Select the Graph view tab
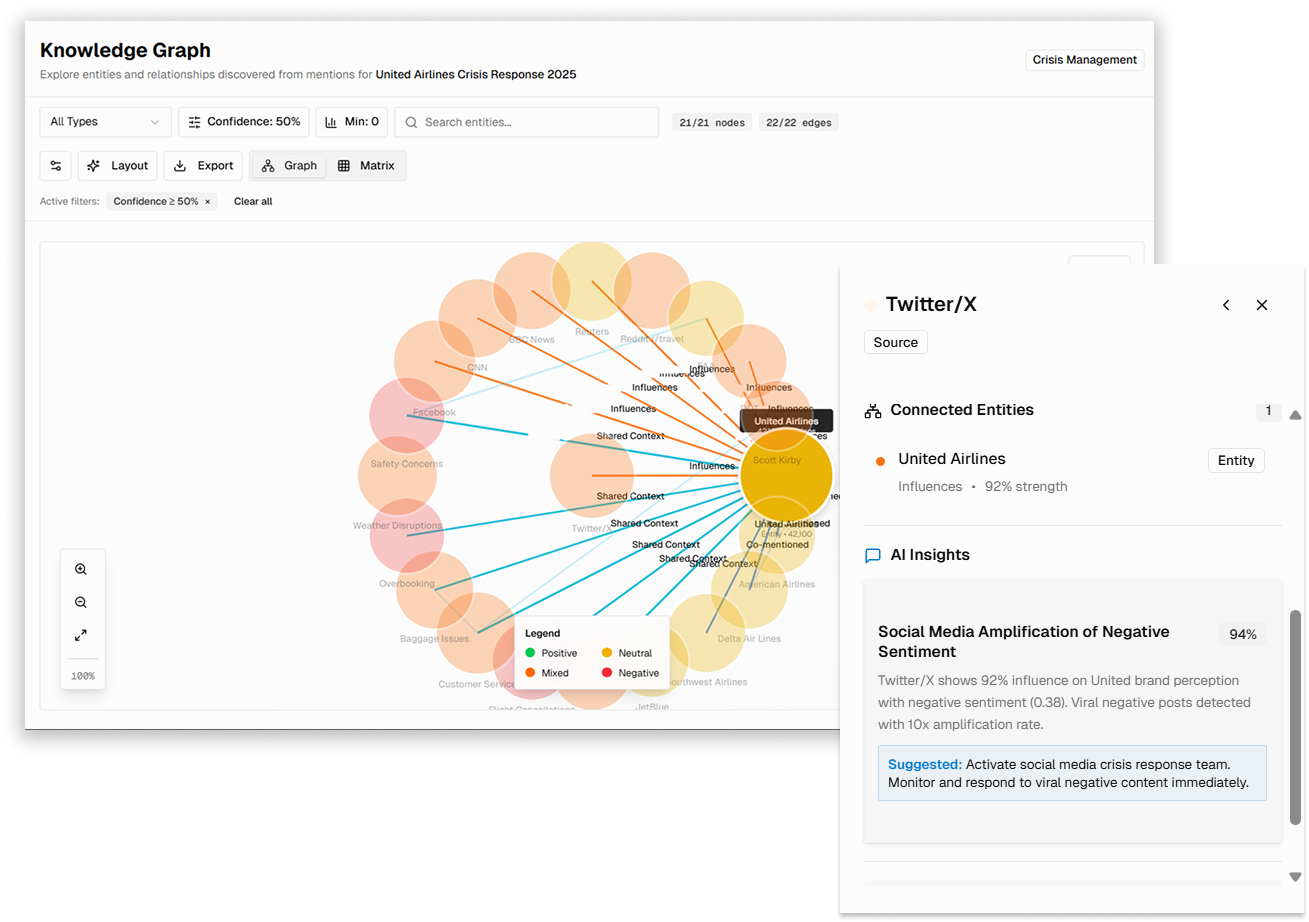This screenshot has width=1309, height=922. point(288,165)
